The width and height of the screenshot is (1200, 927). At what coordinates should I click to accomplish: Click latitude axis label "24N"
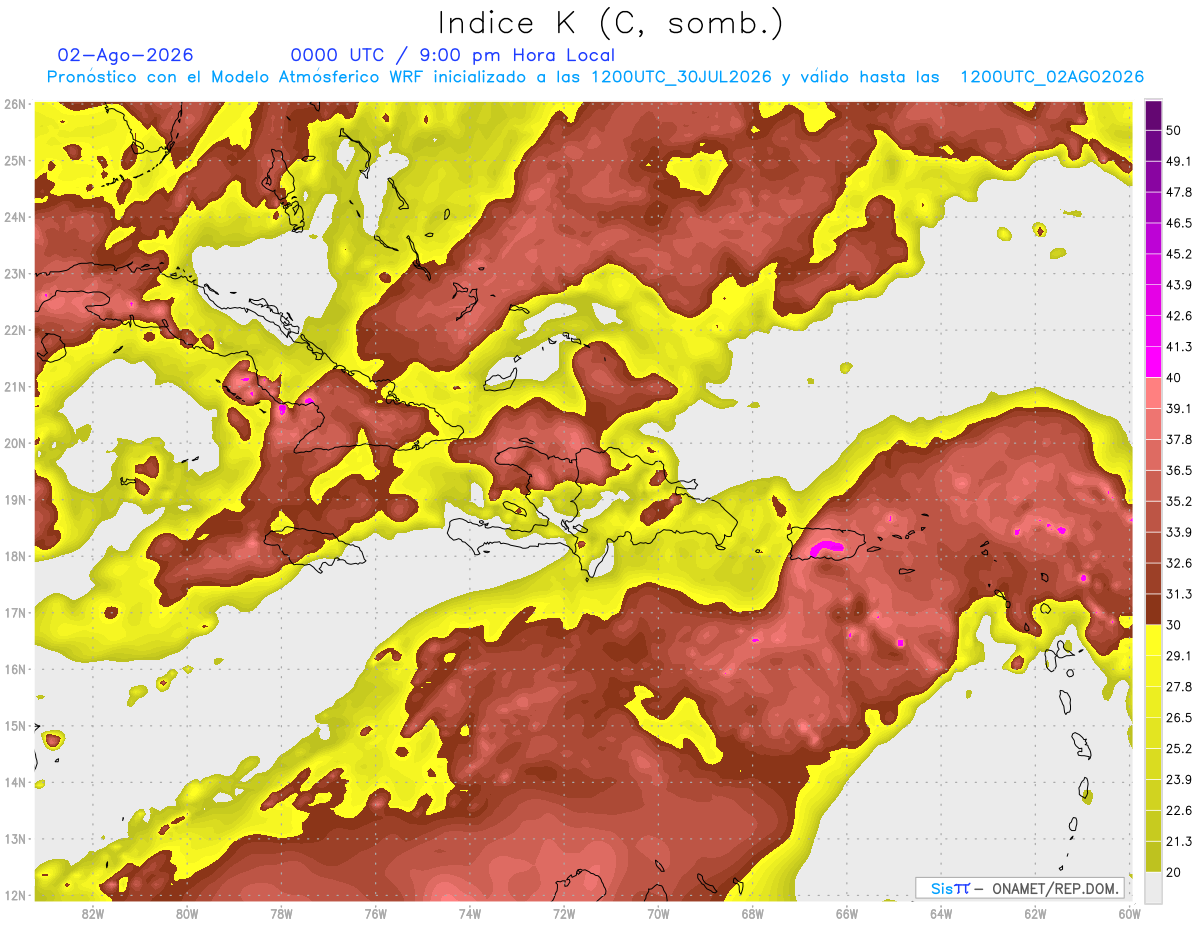(15, 217)
